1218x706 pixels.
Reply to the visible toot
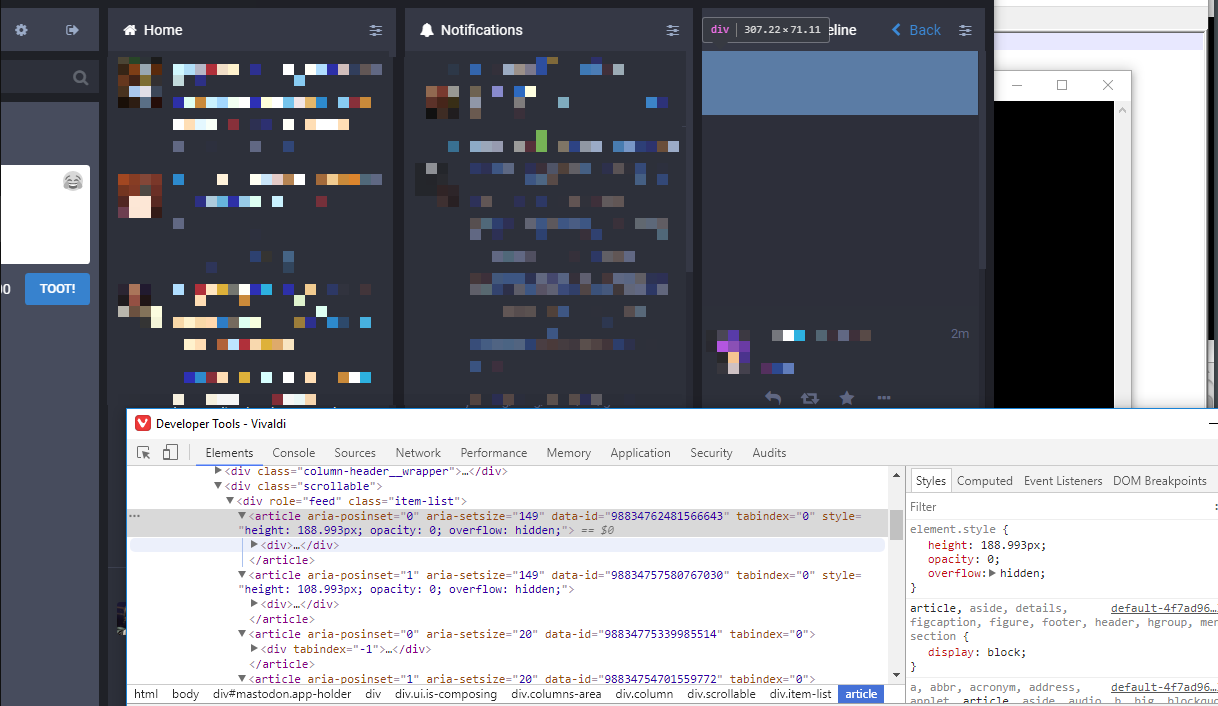pos(773,398)
